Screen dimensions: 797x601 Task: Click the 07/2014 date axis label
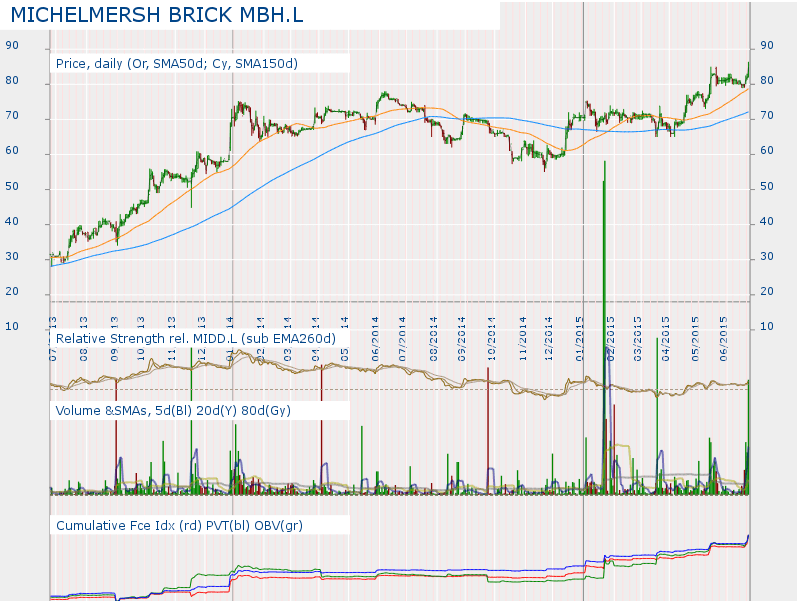(403, 339)
